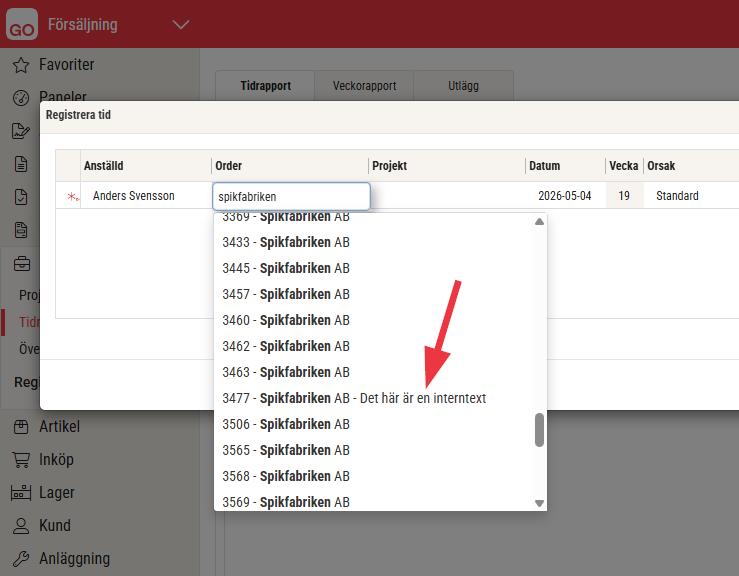The width and height of the screenshot is (739, 576).
Task: Click the Inköp shopping cart icon
Action: [21, 460]
